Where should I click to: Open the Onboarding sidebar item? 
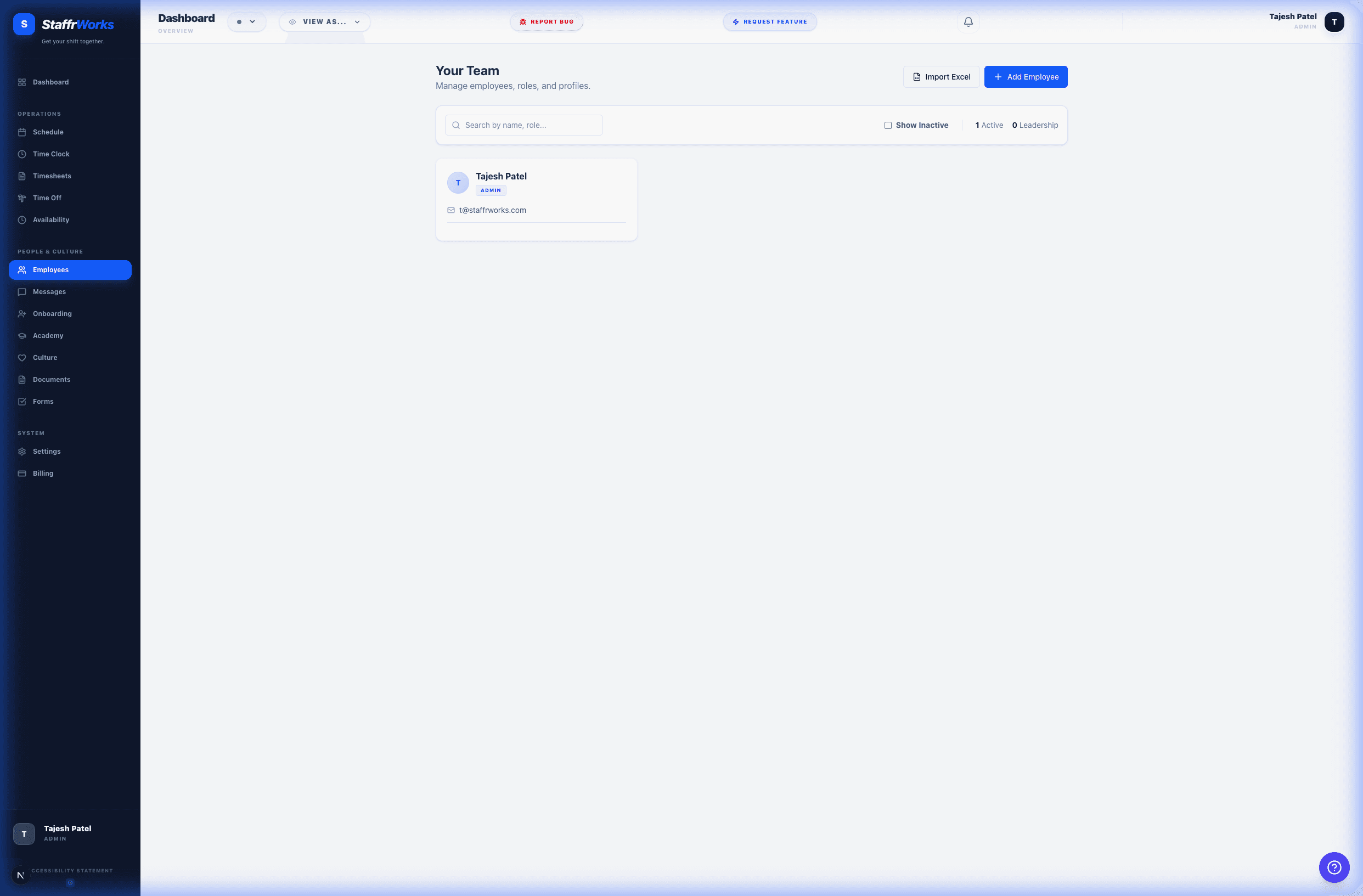pyautogui.click(x=52, y=314)
